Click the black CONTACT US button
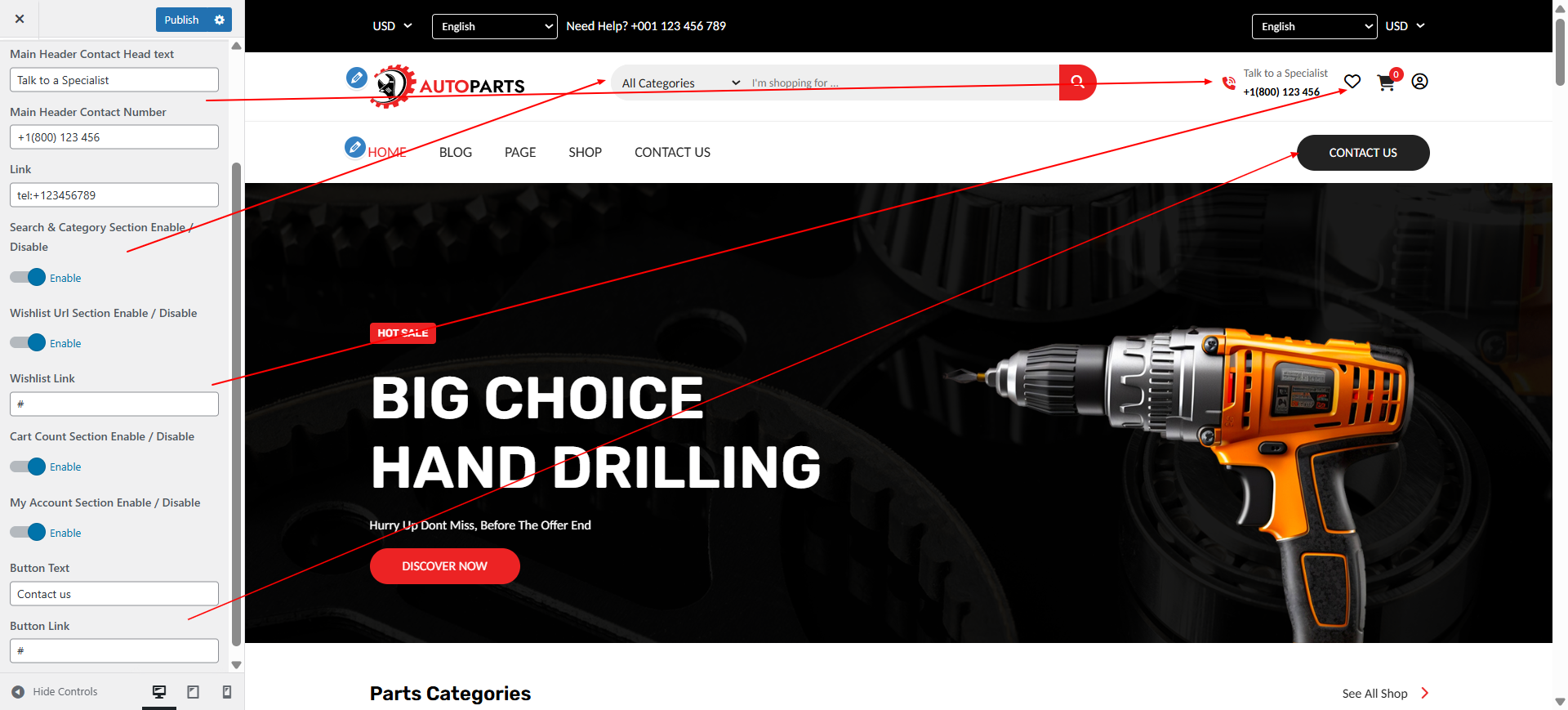Screen dimensions: 1568x710 [1363, 153]
